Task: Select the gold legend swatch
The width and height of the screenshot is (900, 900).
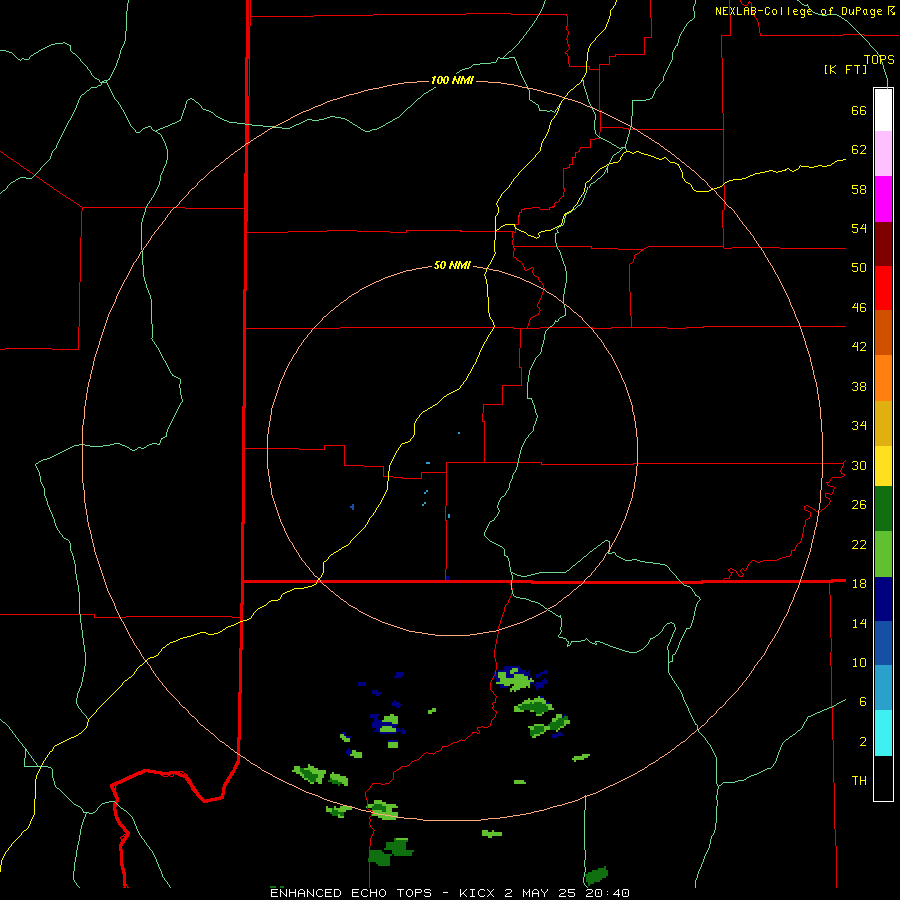Action: [x=883, y=423]
